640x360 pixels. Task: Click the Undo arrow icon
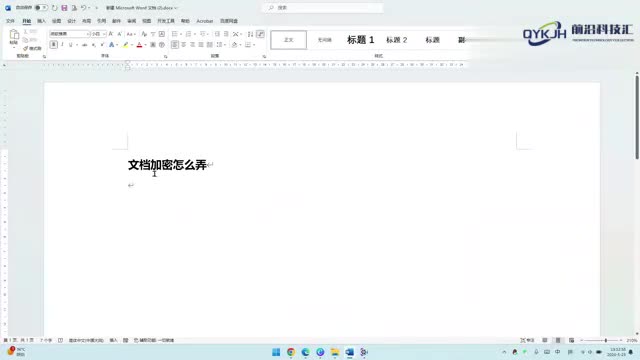(x=83, y=8)
